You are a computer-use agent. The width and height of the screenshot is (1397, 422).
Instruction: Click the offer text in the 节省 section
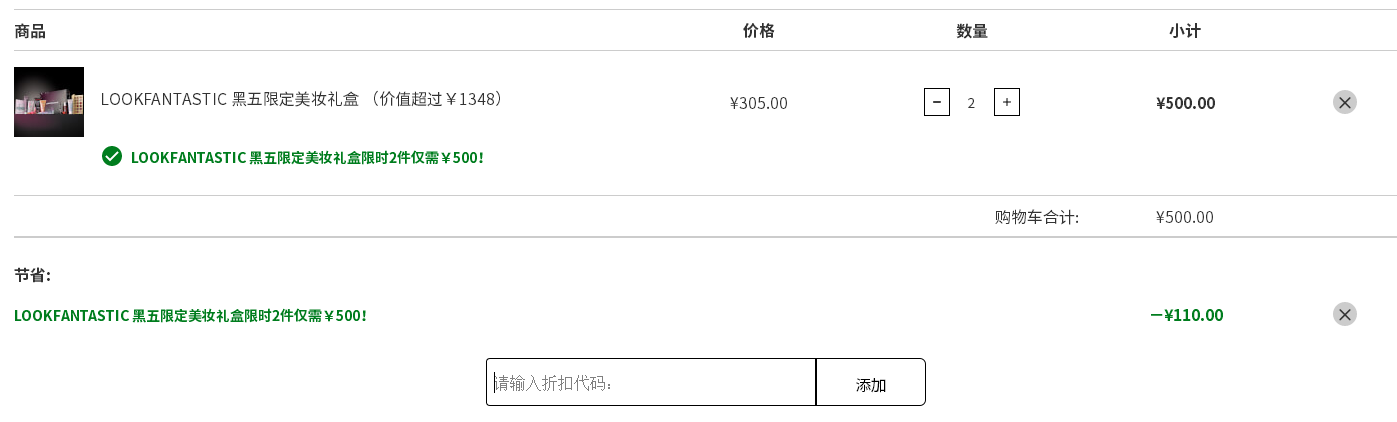(190, 316)
